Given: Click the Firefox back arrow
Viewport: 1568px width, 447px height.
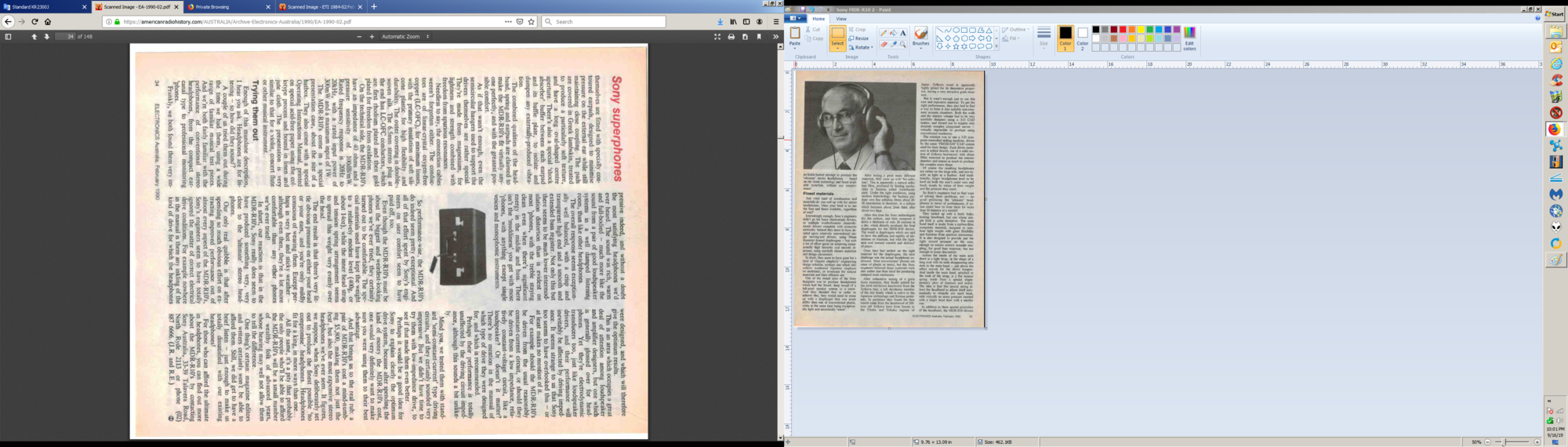Looking at the screenshot, I should tap(9, 22).
